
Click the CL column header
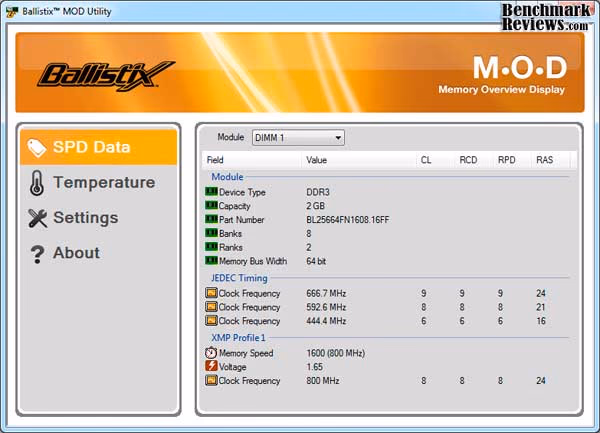(435, 160)
